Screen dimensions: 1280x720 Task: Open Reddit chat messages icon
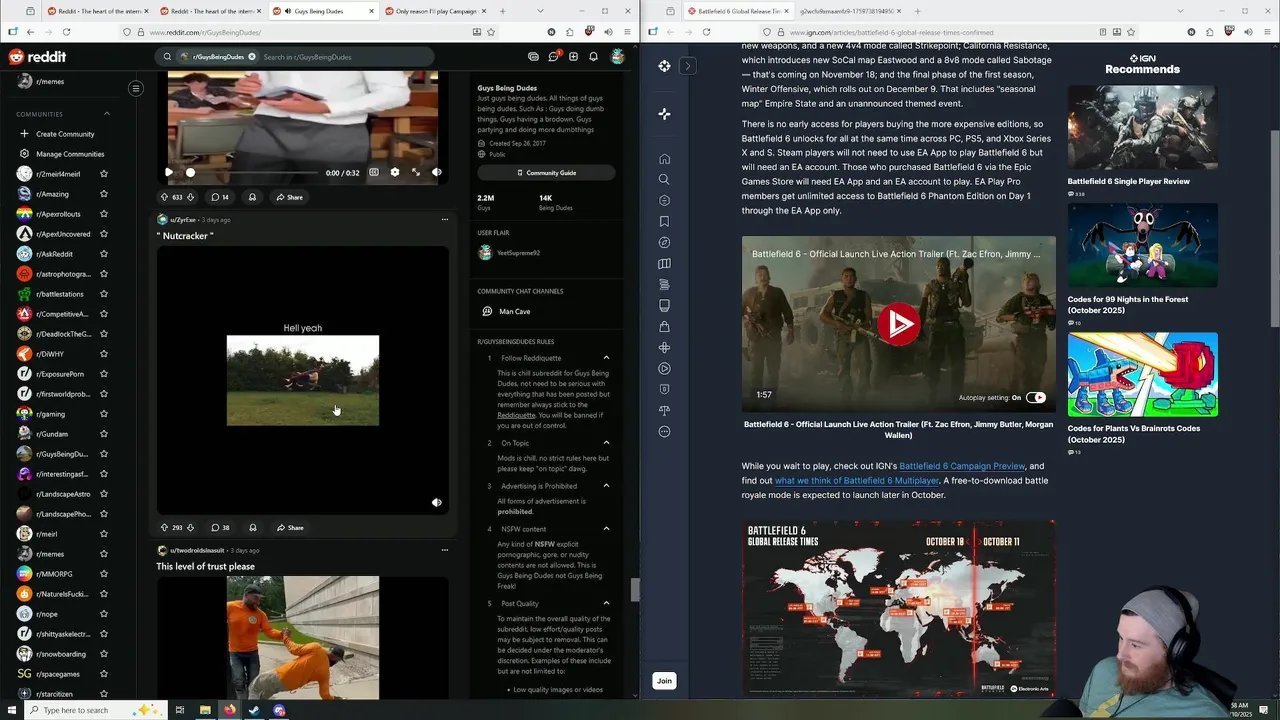pyautogui.click(x=553, y=57)
